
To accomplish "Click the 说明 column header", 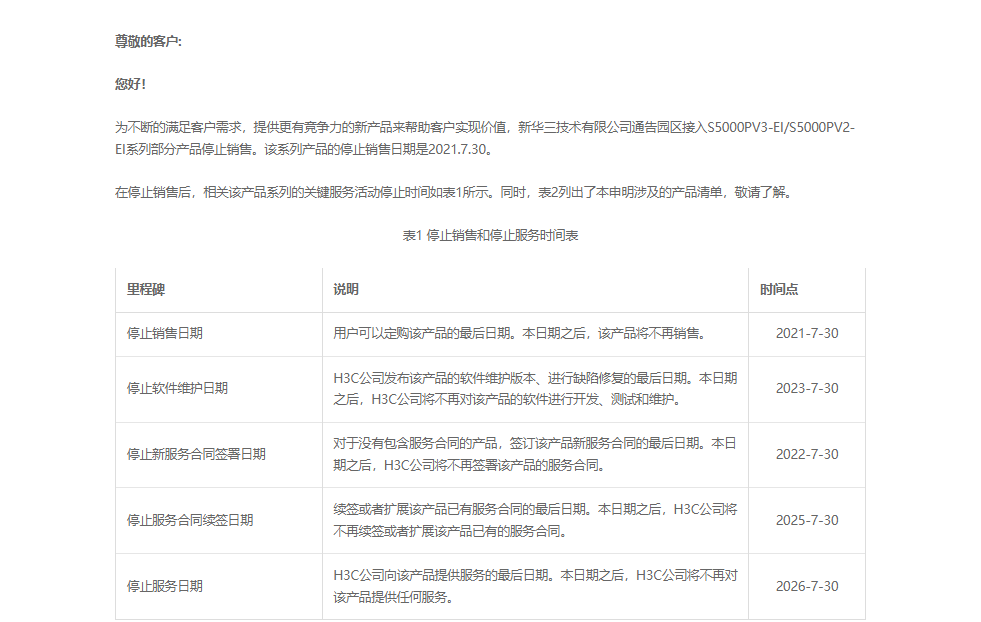I will click(x=346, y=289).
